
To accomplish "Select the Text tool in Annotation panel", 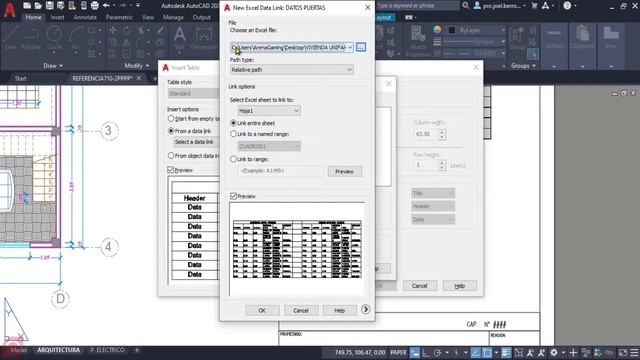I will (180, 38).
